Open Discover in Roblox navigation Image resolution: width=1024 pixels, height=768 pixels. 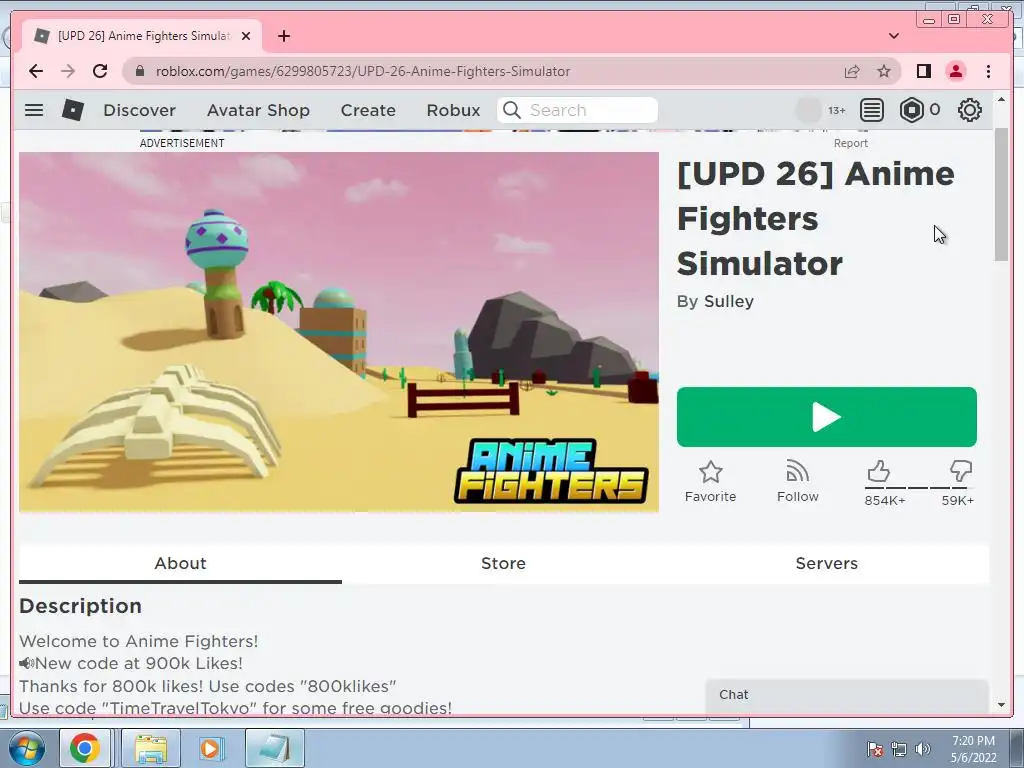[139, 110]
